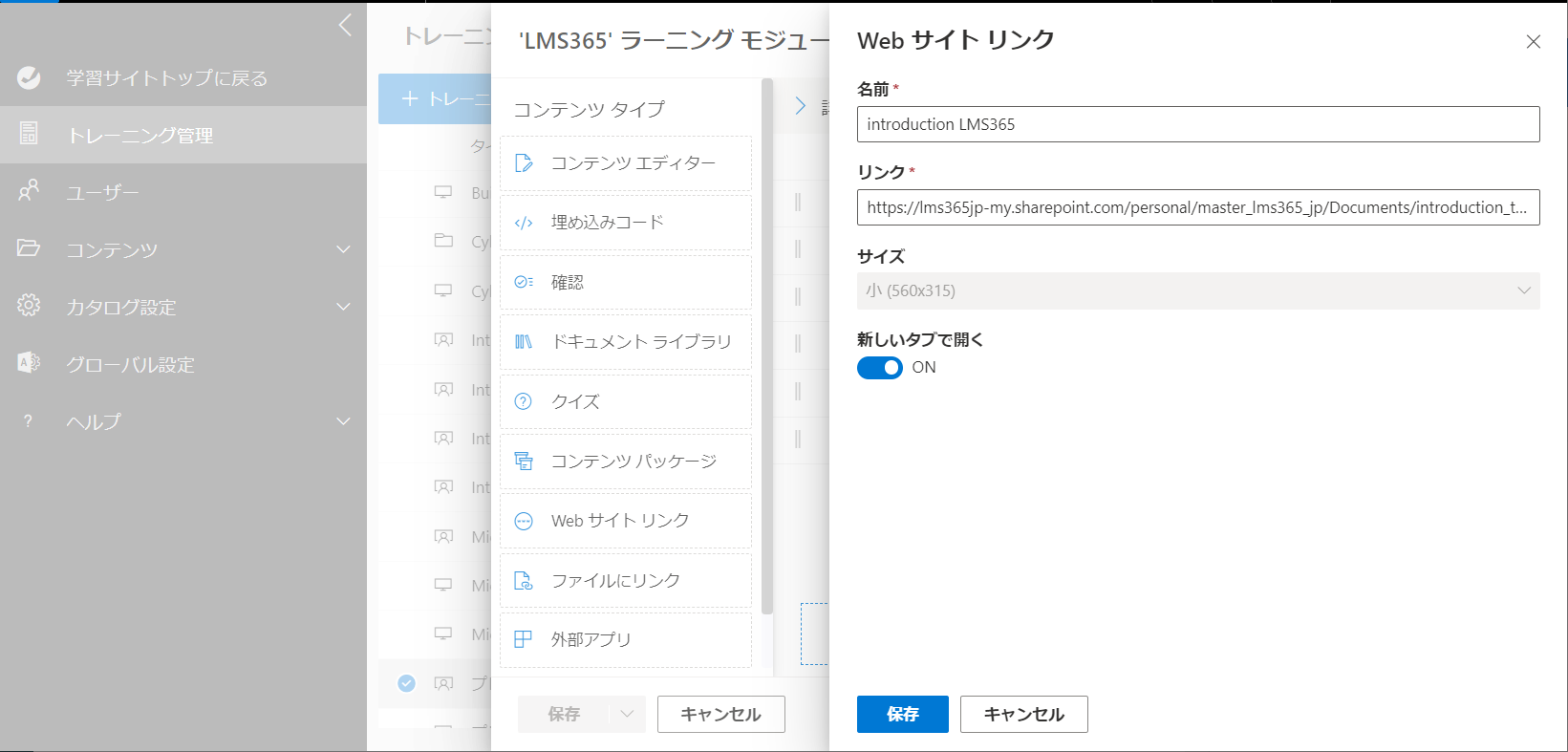1568x752 pixels.
Task: Click the blue 保存 button
Action: [x=903, y=714]
